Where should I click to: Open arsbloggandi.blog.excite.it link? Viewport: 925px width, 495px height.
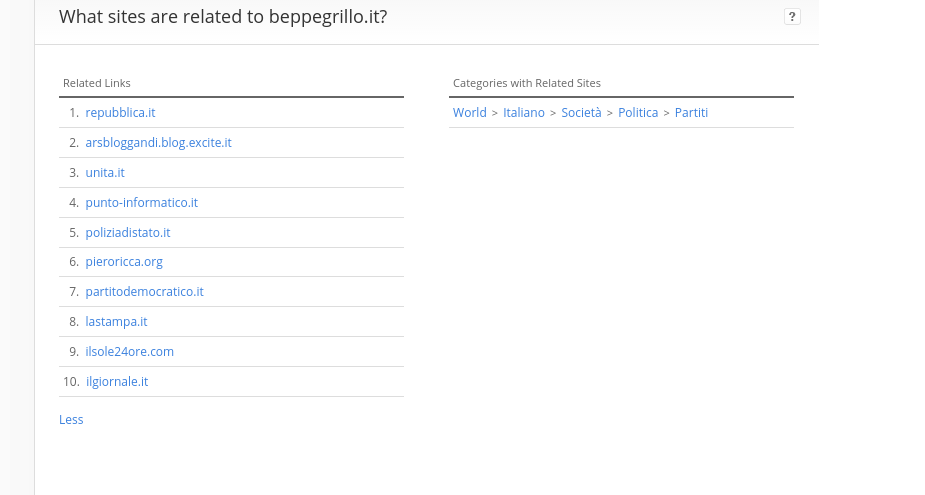[x=158, y=143]
